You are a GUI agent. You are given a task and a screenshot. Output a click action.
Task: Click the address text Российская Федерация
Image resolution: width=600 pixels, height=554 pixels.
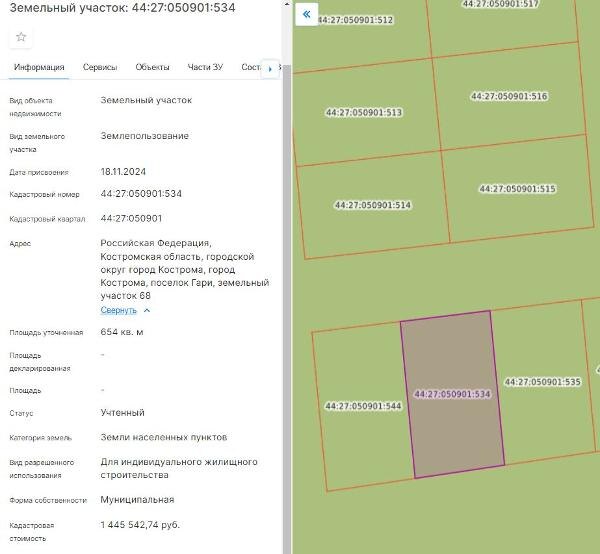156,243
